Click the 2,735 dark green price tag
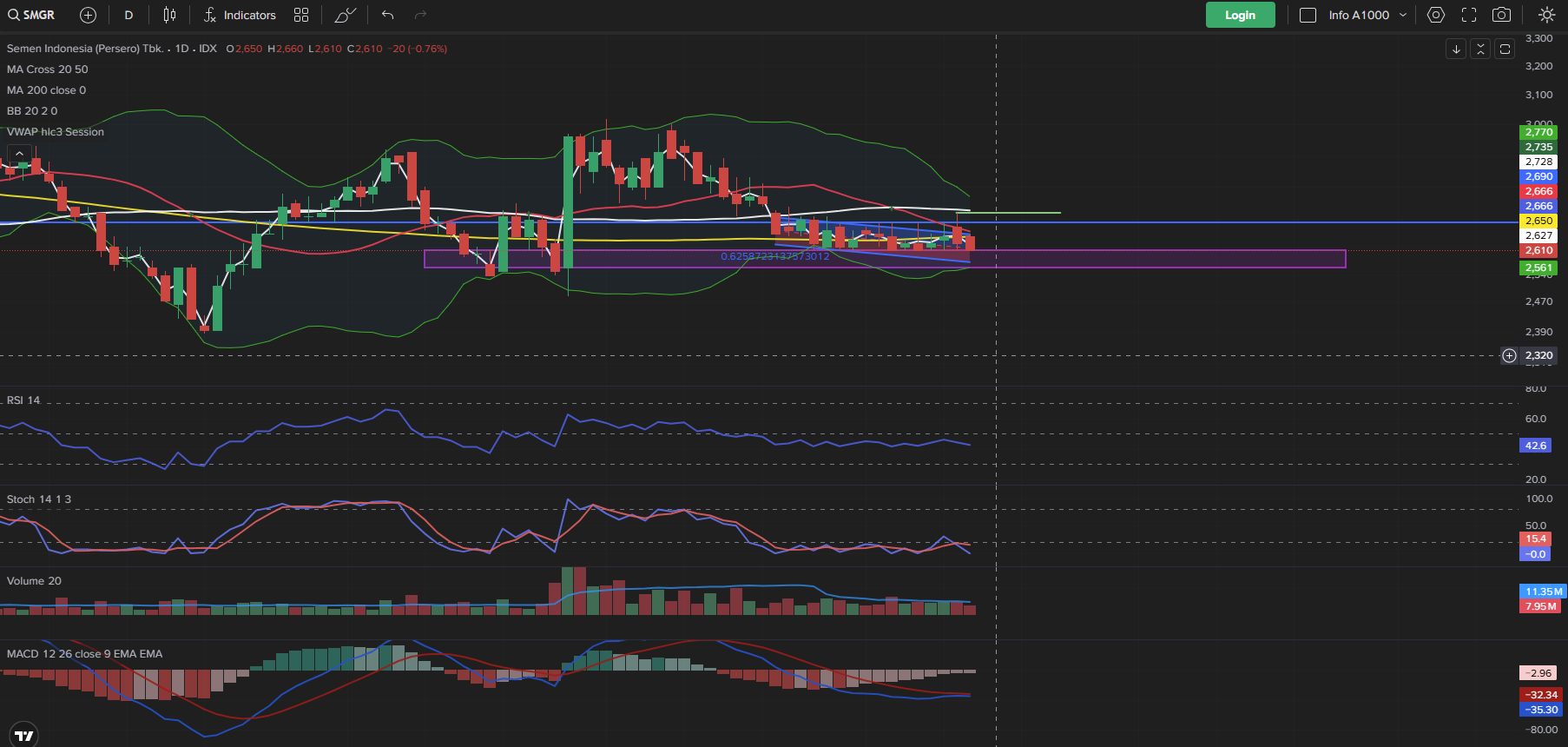Viewport: 1568px width, 747px height. 1538,147
